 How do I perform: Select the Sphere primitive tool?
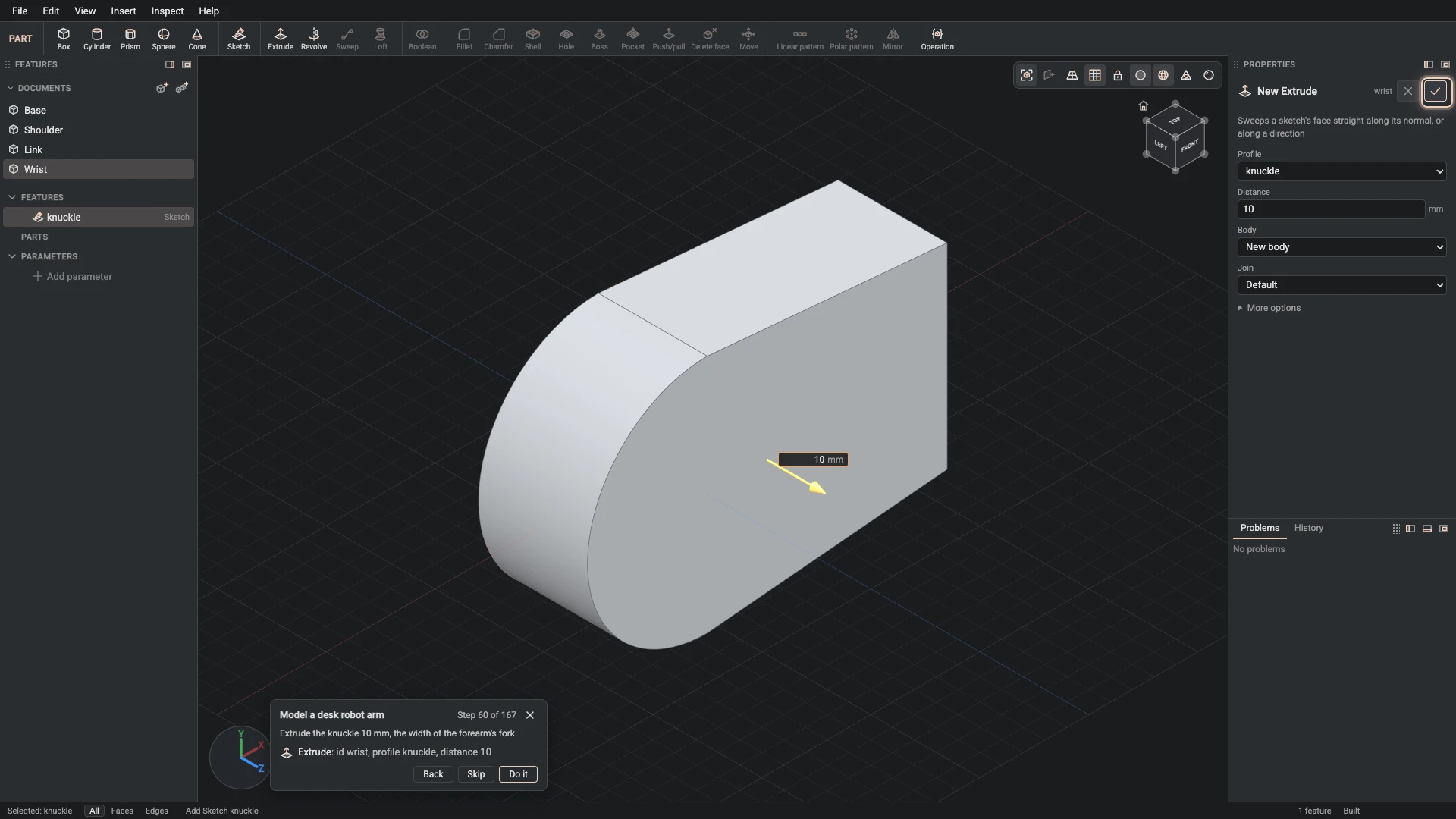pos(164,39)
